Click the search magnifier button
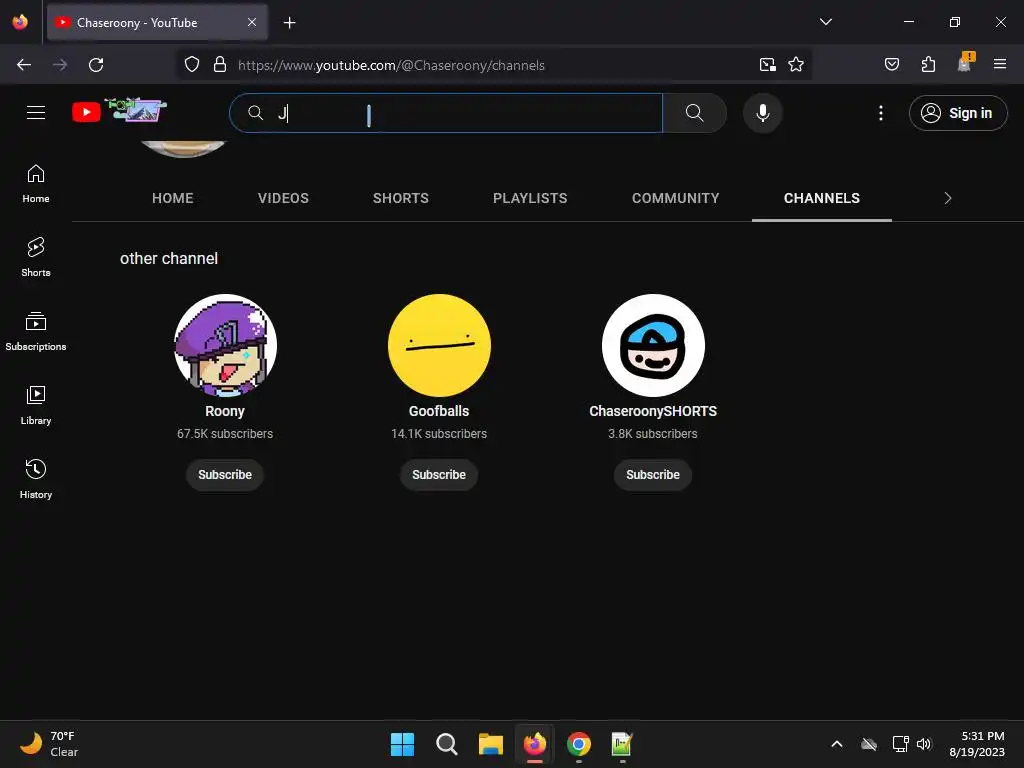The width and height of the screenshot is (1024, 768). tap(694, 113)
